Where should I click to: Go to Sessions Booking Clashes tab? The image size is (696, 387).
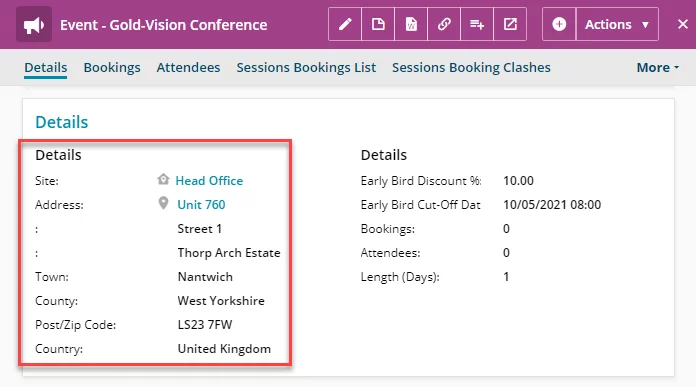click(x=471, y=67)
